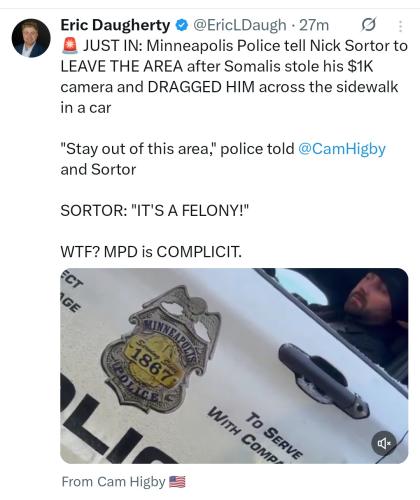The height and width of the screenshot is (500, 420).
Task: Click the Eric Daugherty display name
Action: coord(115,25)
